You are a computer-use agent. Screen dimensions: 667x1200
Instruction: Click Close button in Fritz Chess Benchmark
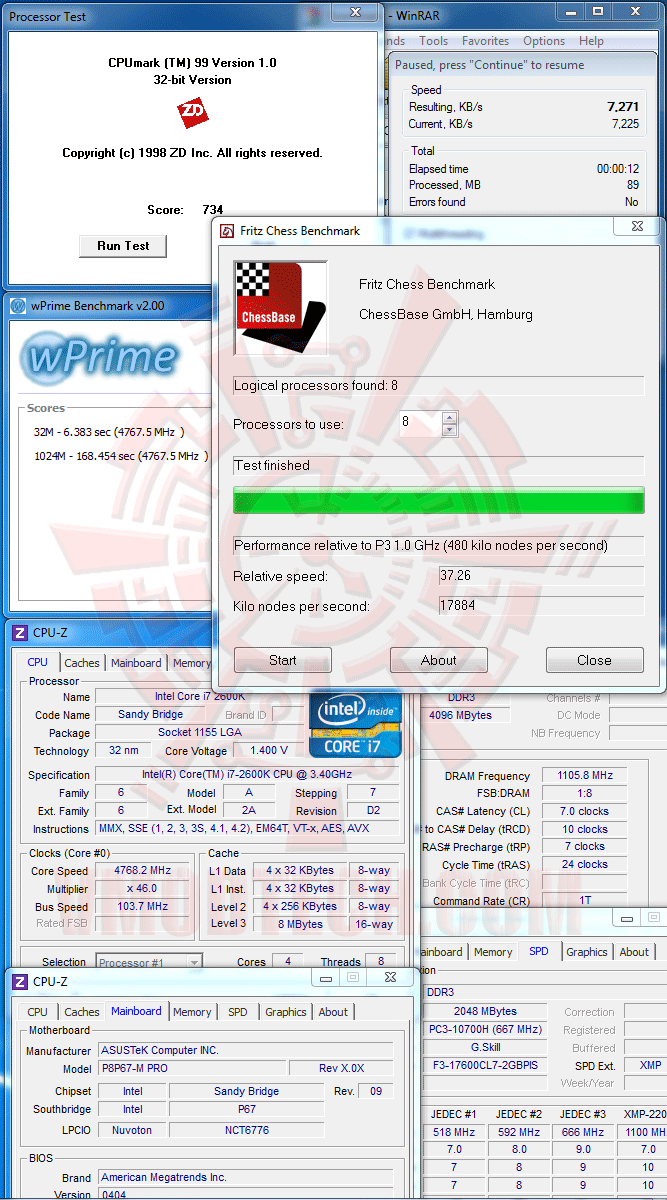pyautogui.click(x=594, y=660)
